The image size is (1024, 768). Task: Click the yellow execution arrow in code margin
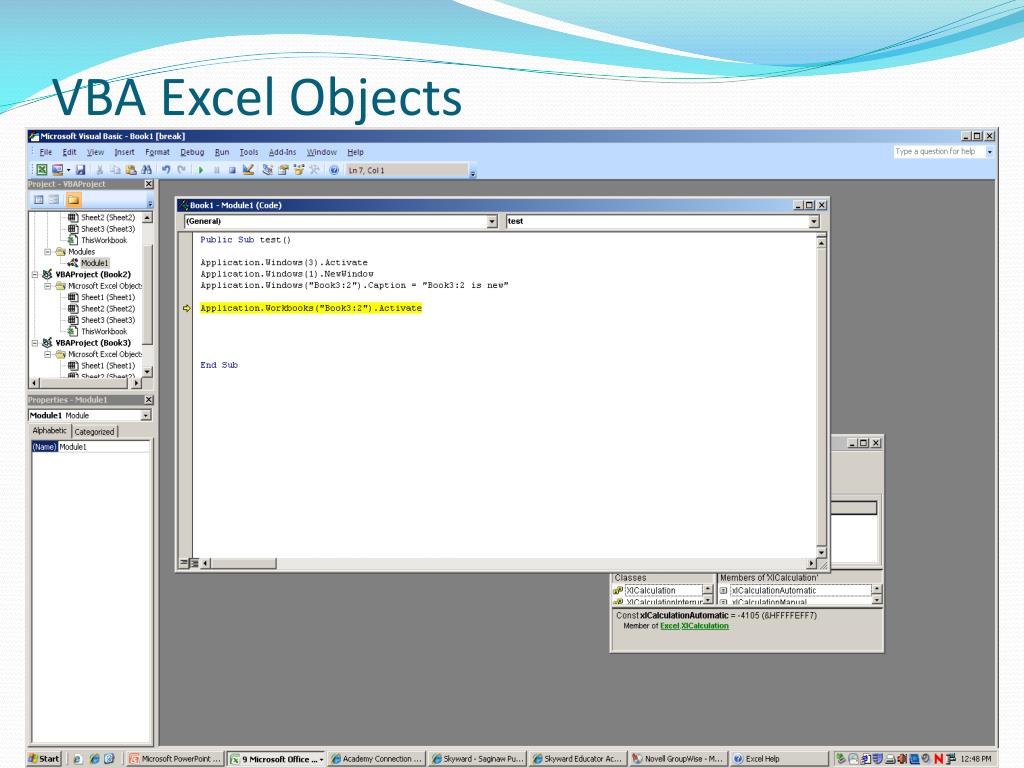coord(186,308)
